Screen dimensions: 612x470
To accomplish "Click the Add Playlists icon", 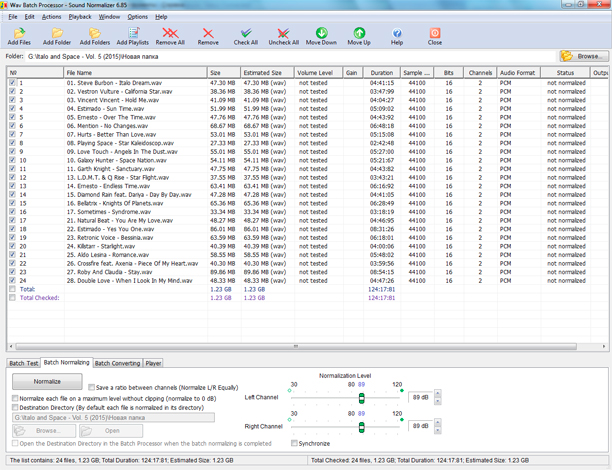I will [x=132, y=32].
